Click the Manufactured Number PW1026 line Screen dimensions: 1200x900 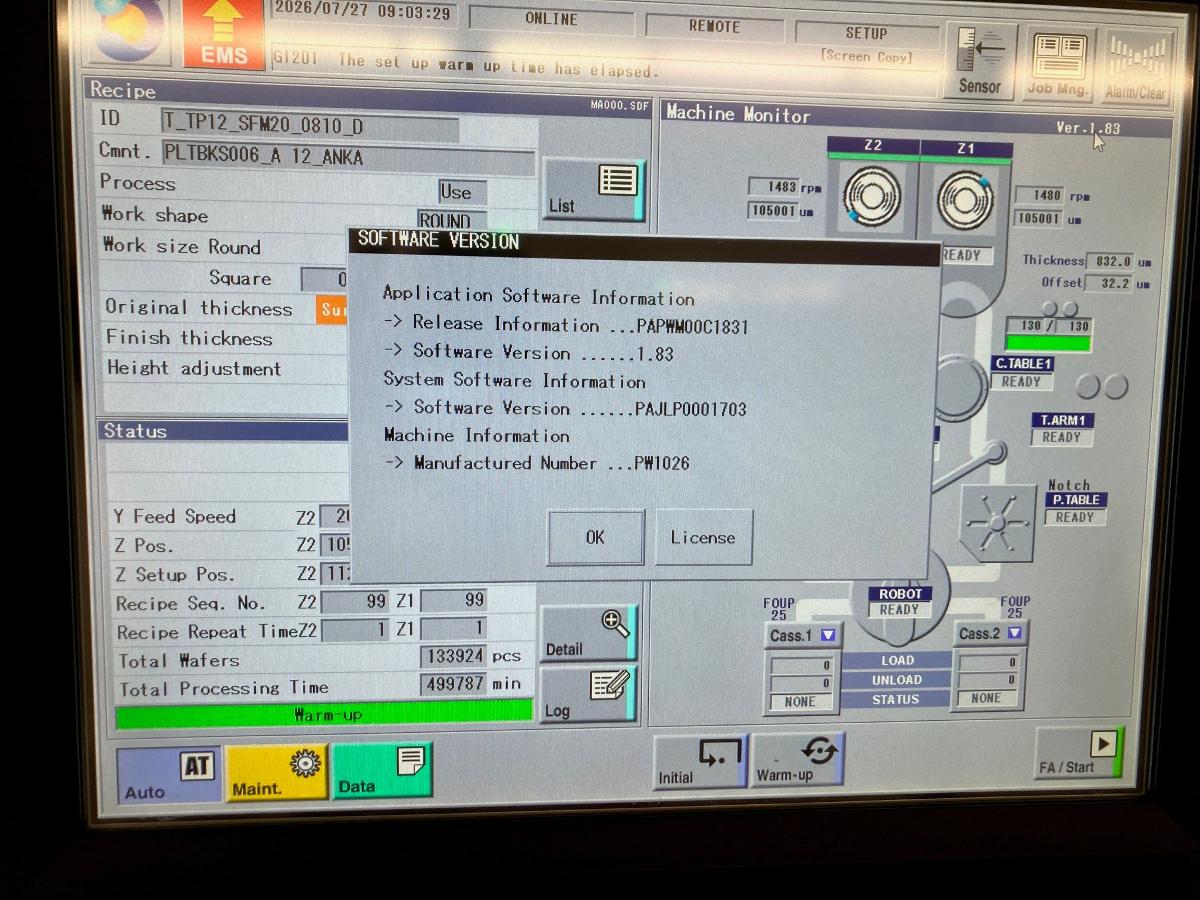coord(537,463)
